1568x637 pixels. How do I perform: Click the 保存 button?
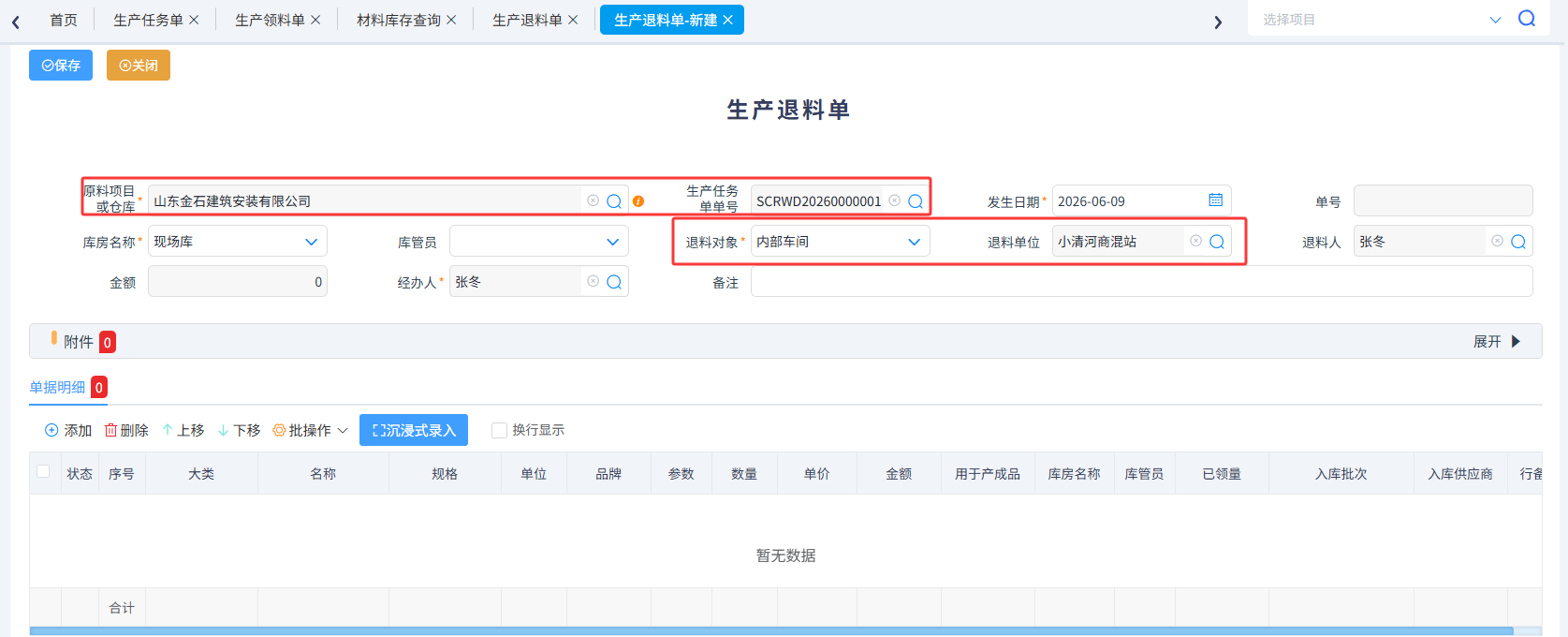(61, 65)
